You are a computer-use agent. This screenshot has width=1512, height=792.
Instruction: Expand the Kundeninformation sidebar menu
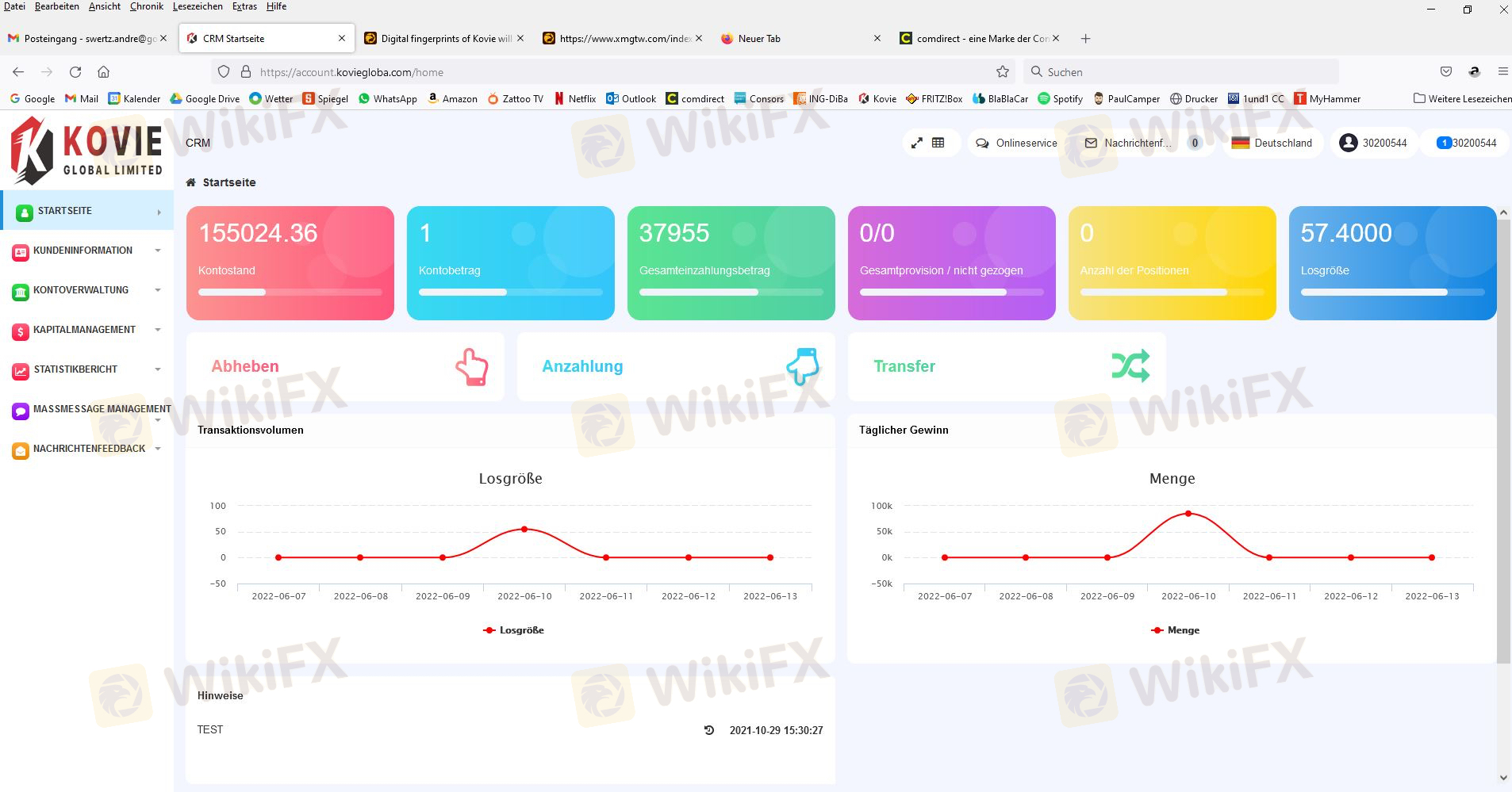pos(87,251)
